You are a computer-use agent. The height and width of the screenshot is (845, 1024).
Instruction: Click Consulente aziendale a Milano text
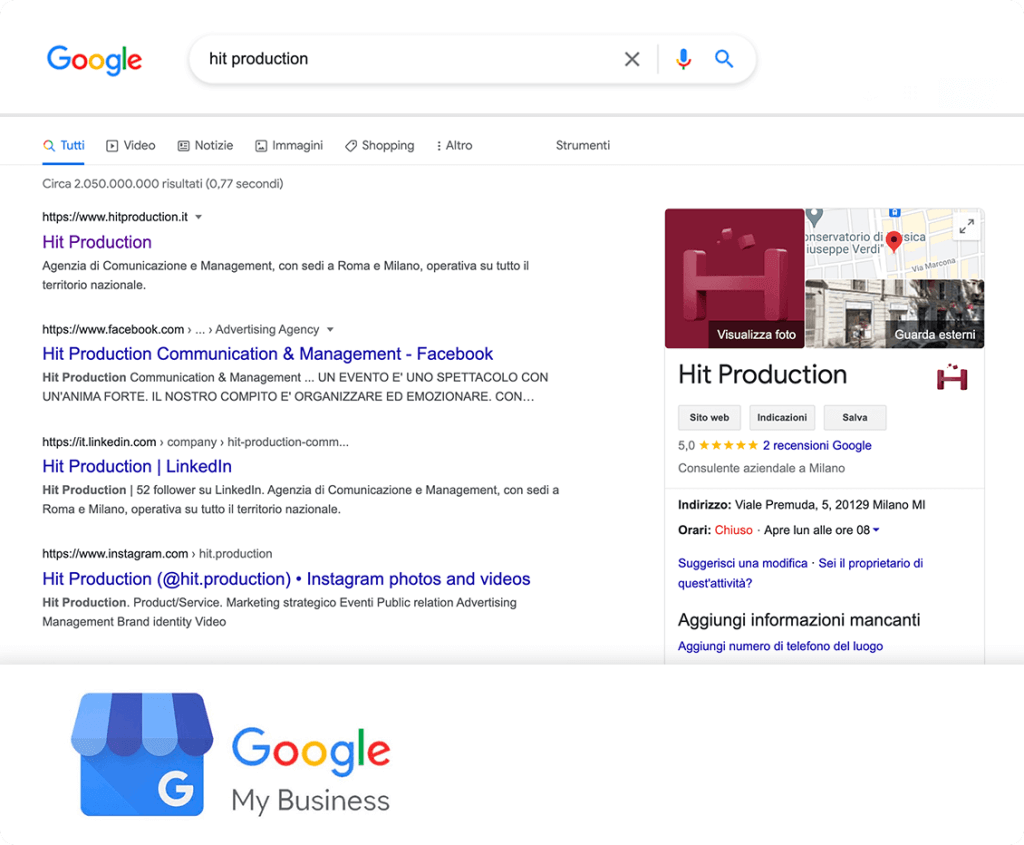click(761, 468)
